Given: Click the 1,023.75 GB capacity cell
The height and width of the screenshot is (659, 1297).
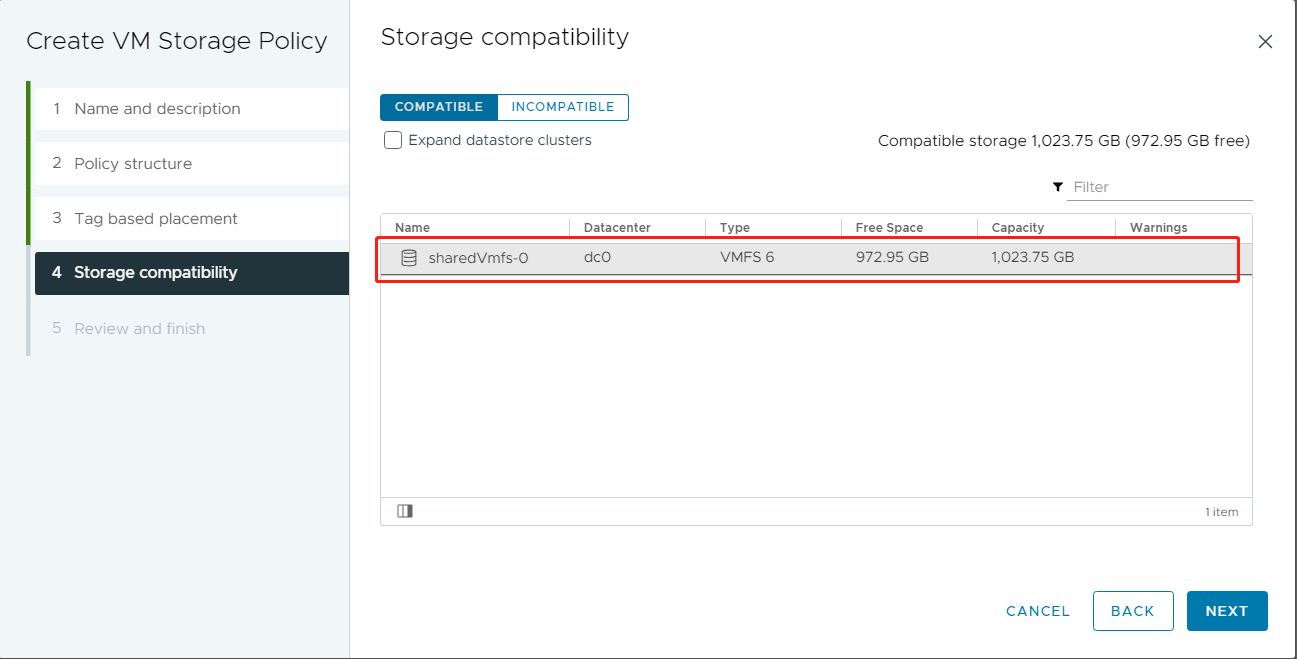Looking at the screenshot, I should pyautogui.click(x=1033, y=258).
